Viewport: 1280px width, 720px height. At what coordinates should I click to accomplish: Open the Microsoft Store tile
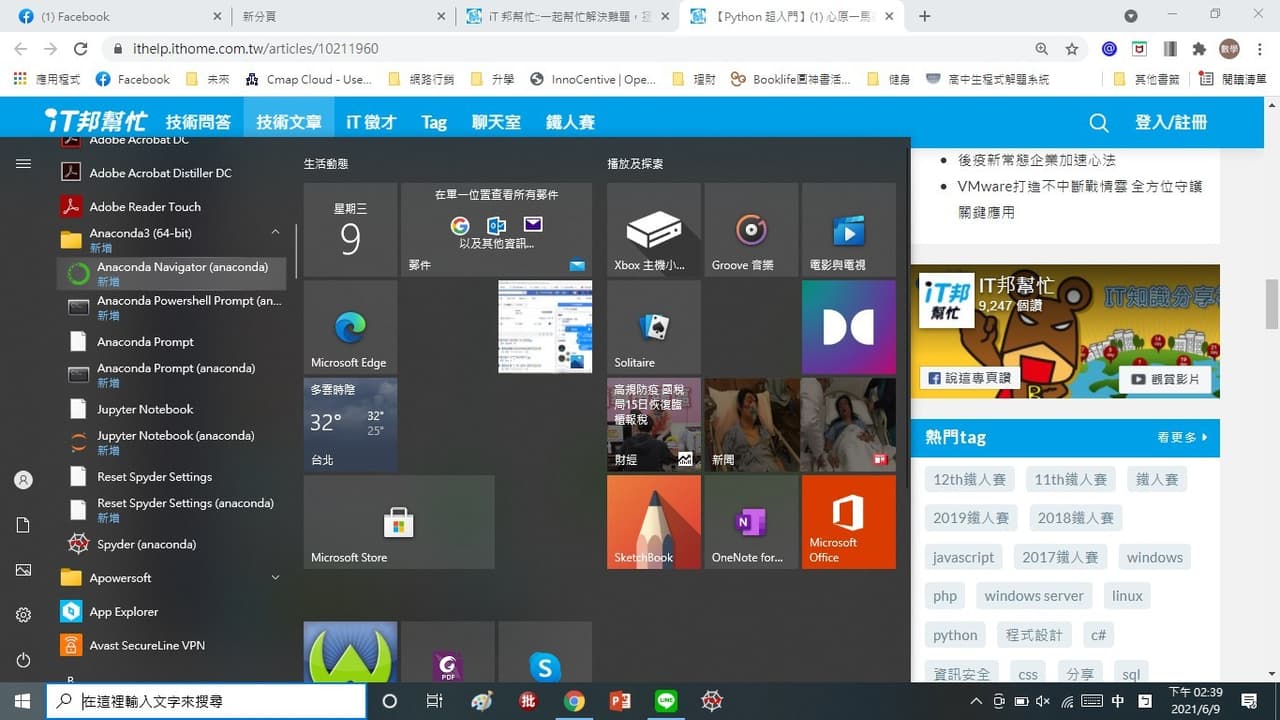pos(399,522)
